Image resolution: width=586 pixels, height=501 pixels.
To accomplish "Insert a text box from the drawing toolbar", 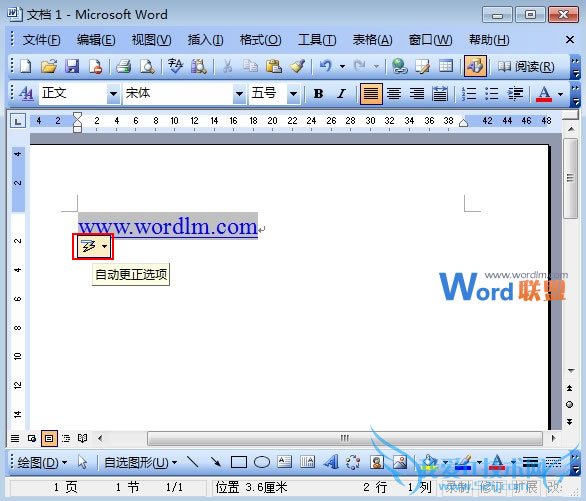I will pyautogui.click(x=285, y=463).
